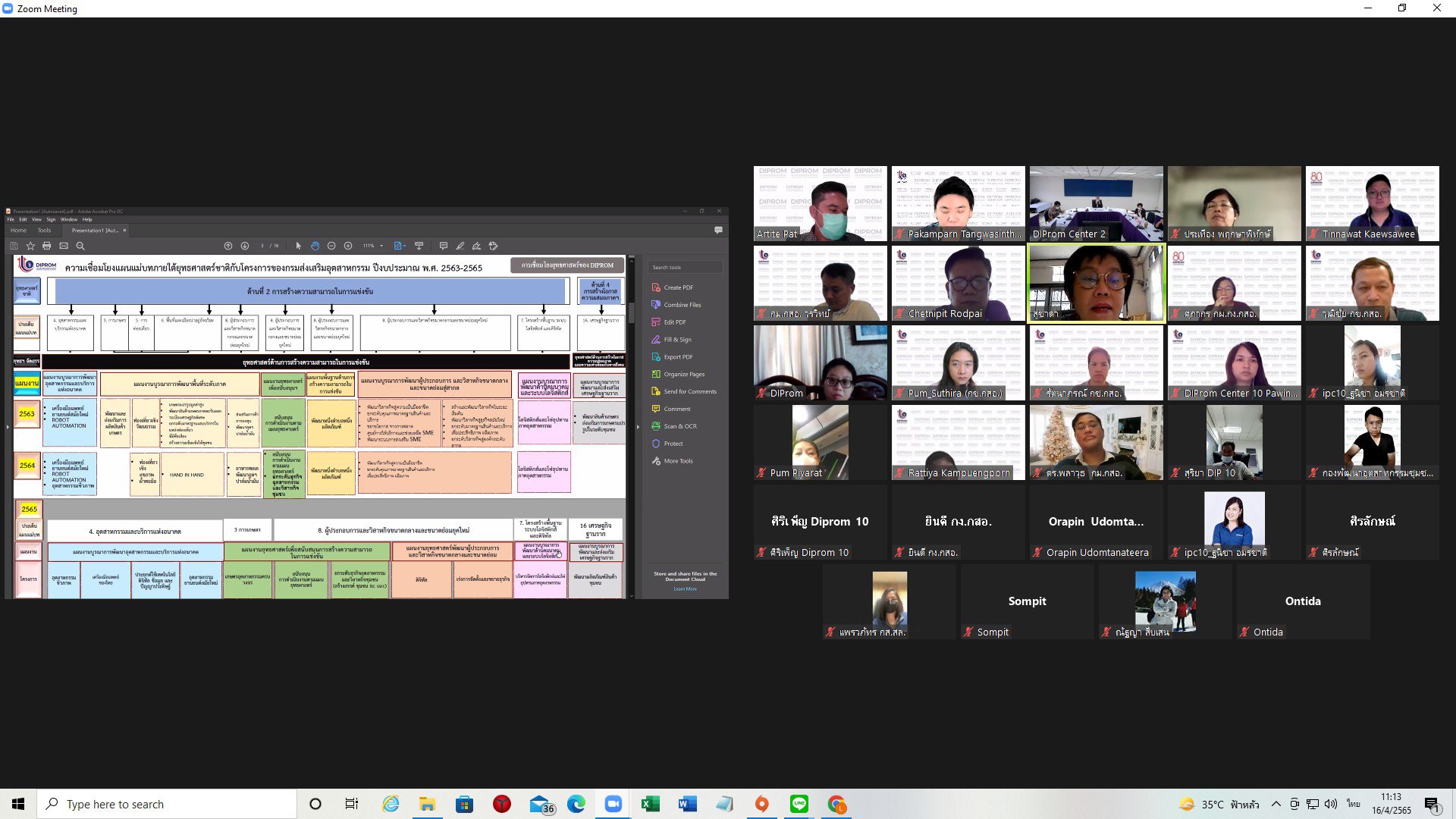Click the Search tools field in Acrobat
Viewport: 1456px width, 819px height.
coord(685,267)
